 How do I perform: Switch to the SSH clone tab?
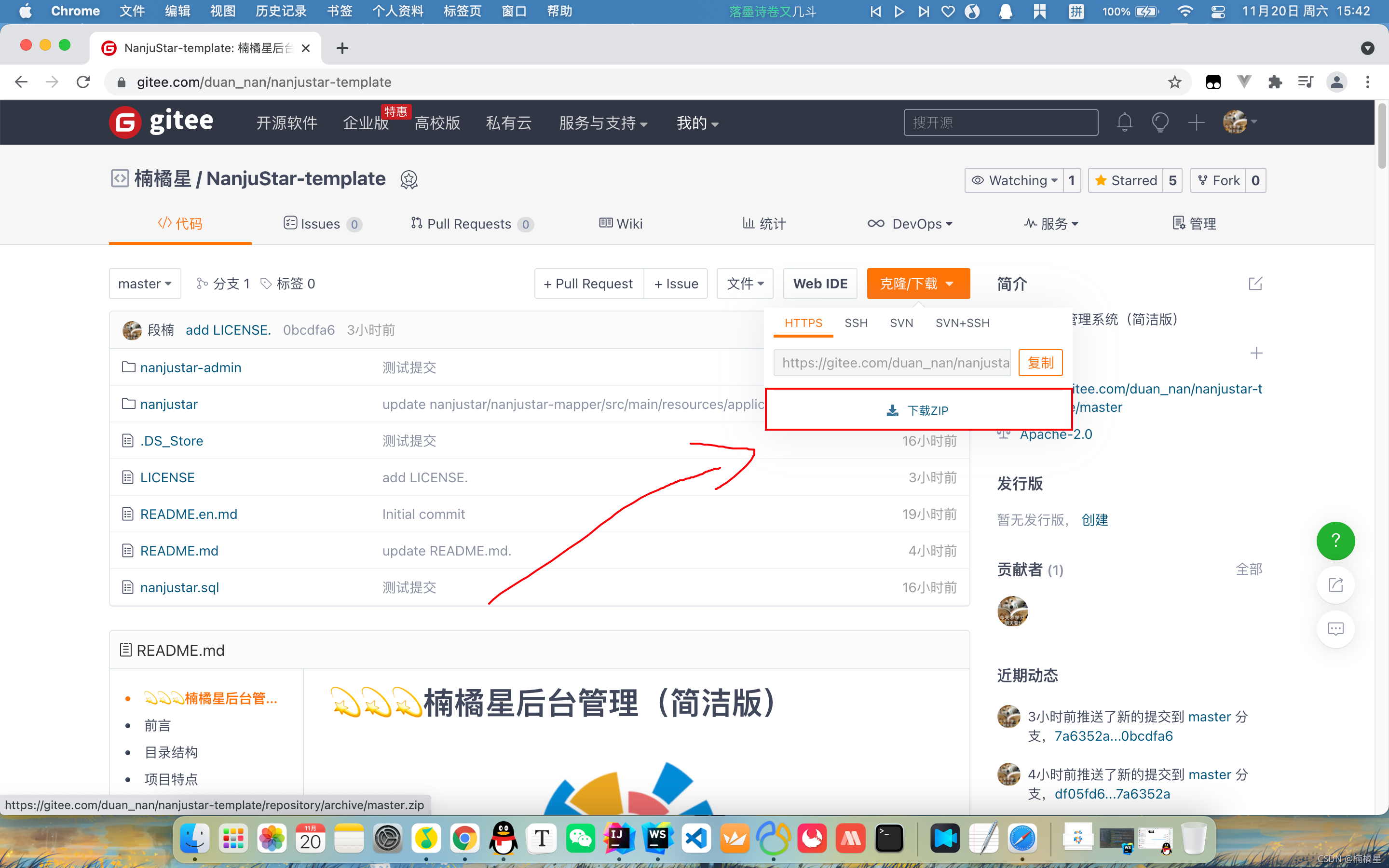855,323
